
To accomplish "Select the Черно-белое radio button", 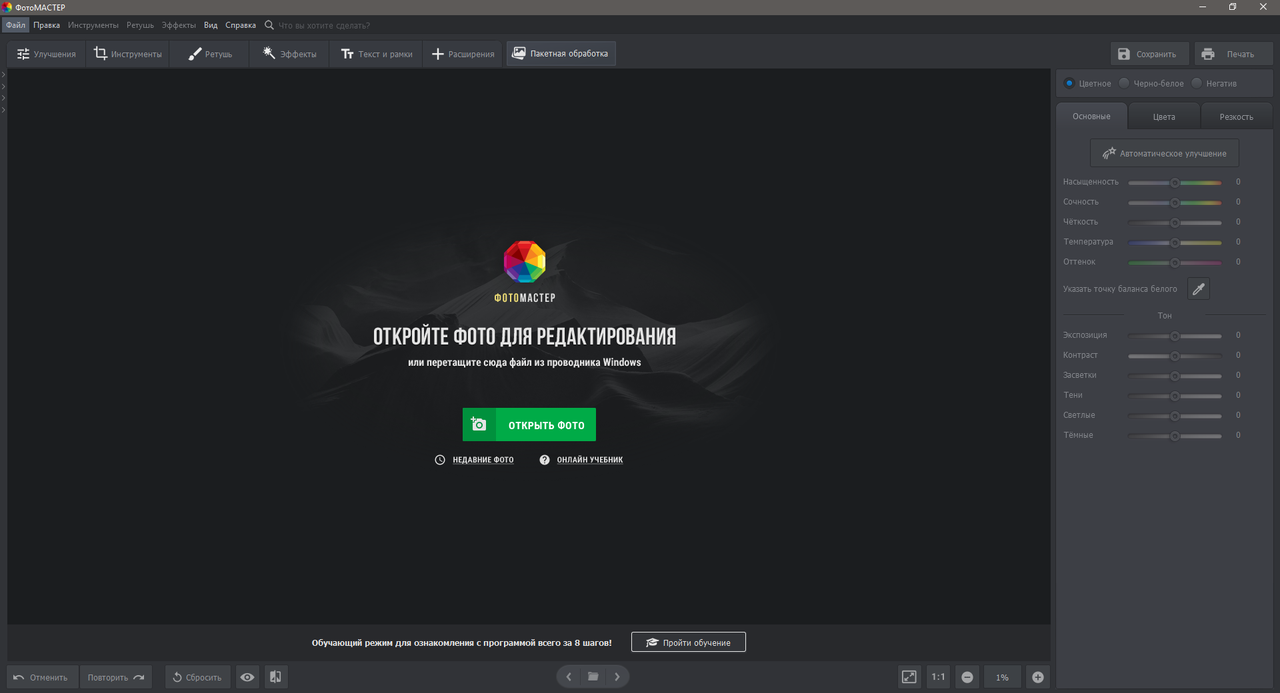I will [x=1124, y=84].
